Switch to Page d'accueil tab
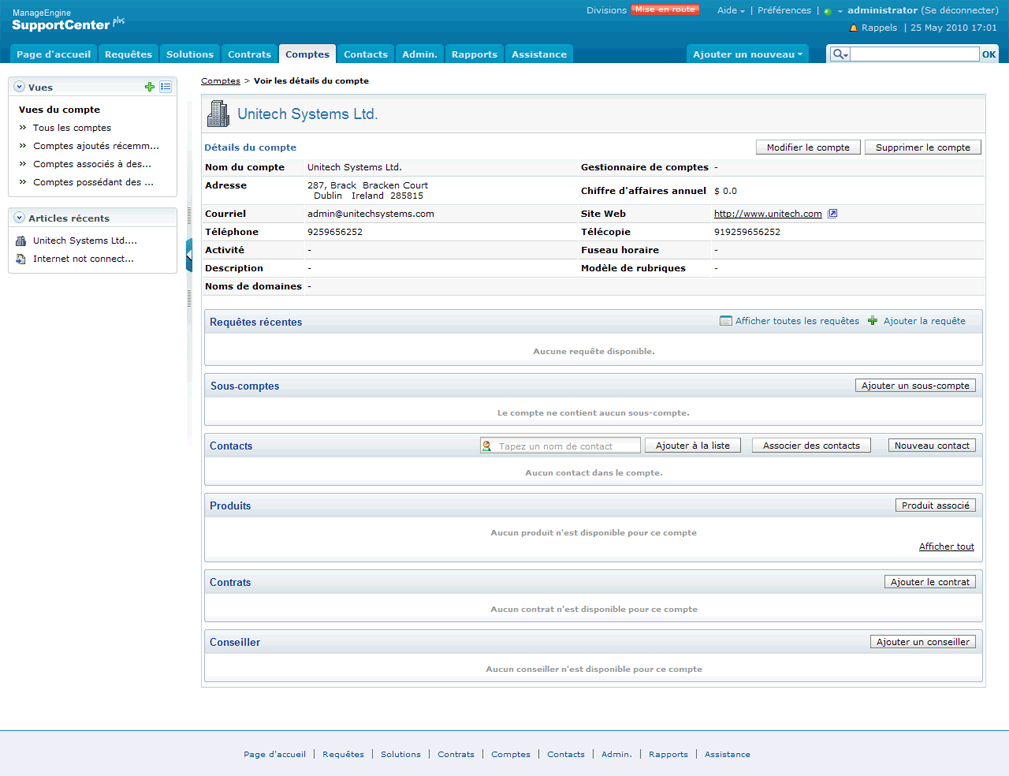Viewport: 1009px width, 776px height. click(53, 55)
